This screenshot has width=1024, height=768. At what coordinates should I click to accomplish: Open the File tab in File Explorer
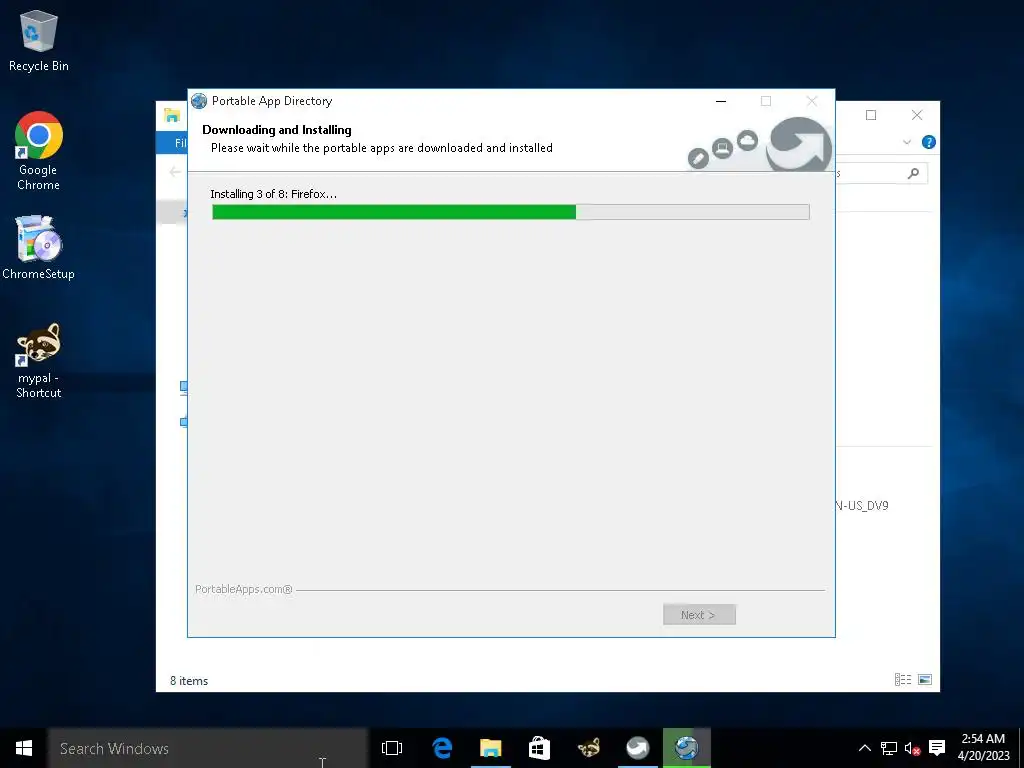[x=173, y=143]
